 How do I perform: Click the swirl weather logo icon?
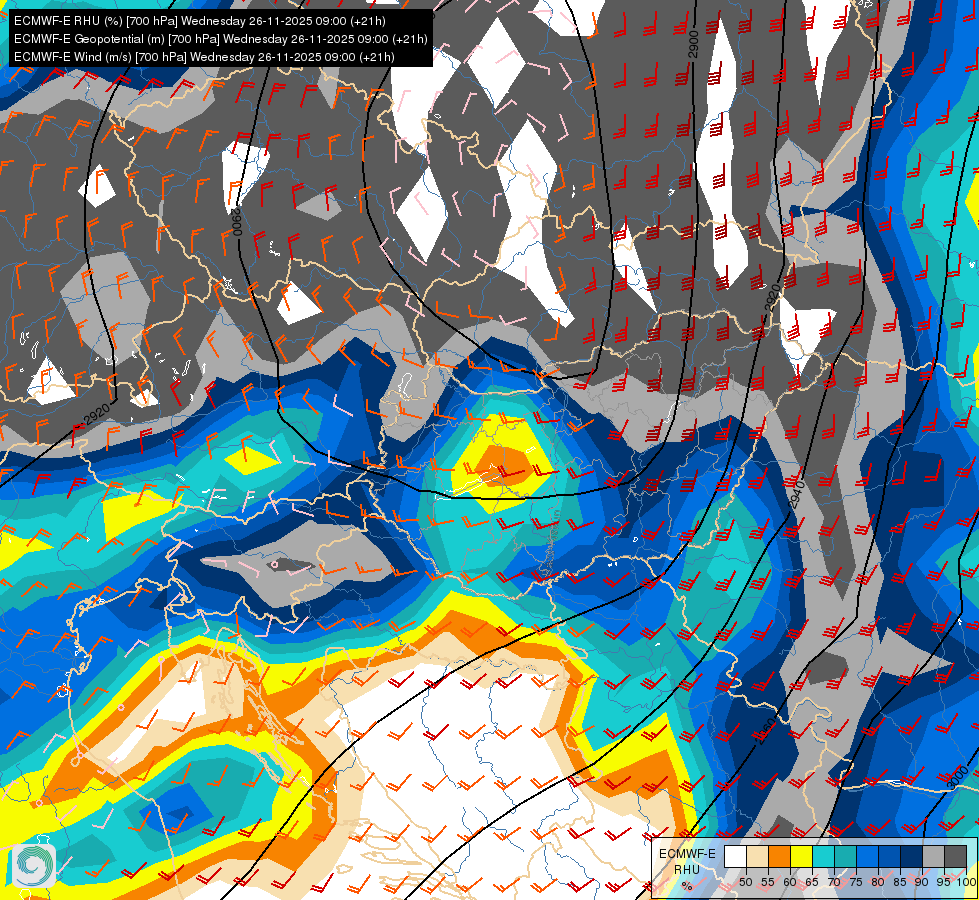click(34, 866)
